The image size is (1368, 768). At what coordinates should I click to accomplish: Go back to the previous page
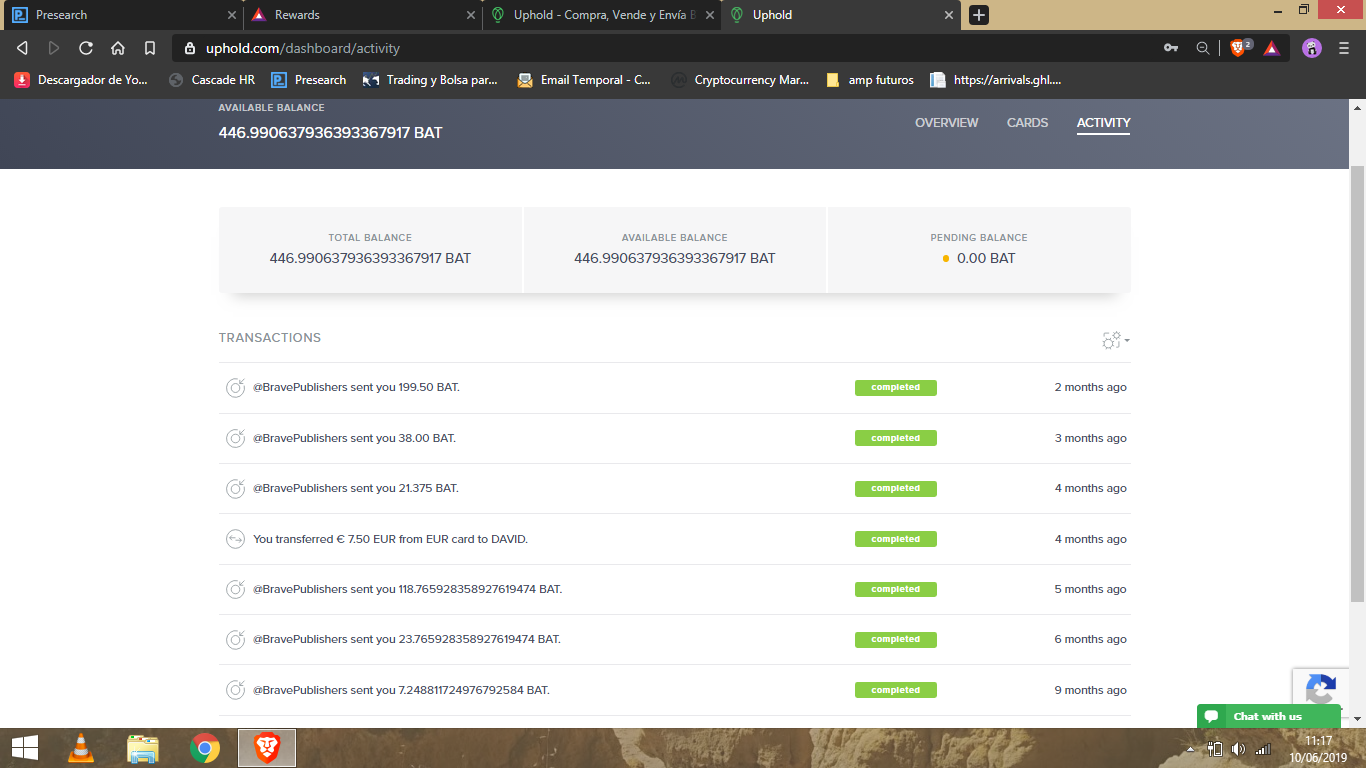coord(23,48)
